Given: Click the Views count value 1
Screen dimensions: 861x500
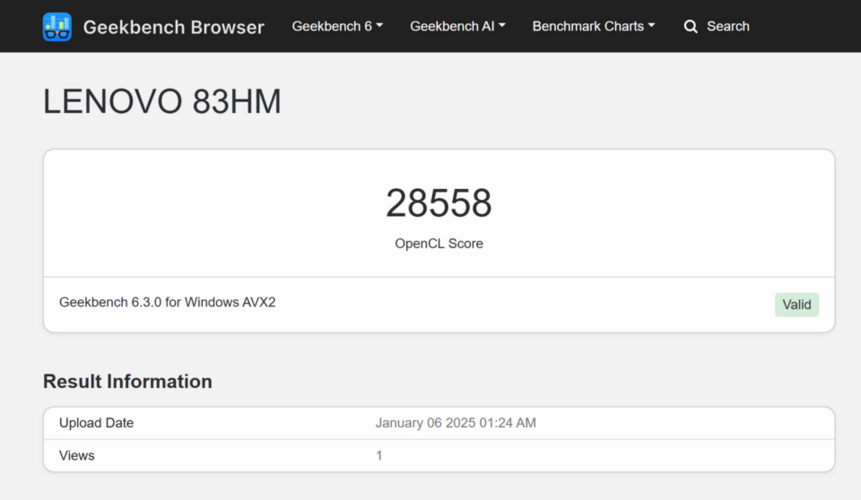Looking at the screenshot, I should pyautogui.click(x=379, y=456).
